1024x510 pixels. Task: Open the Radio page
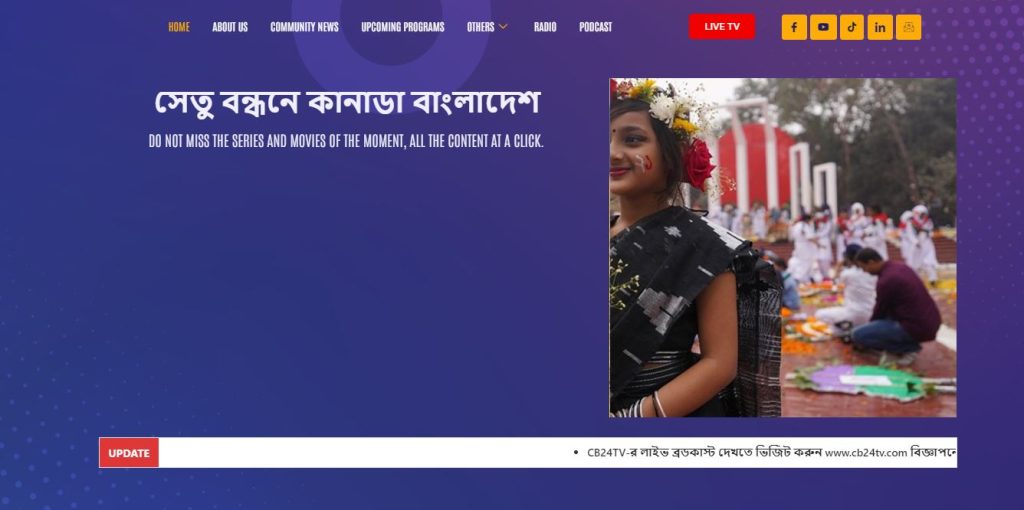(545, 27)
